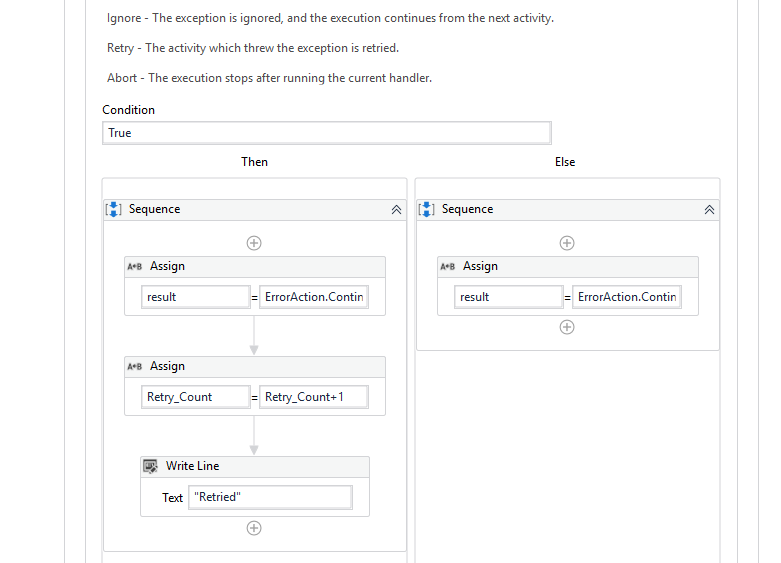The image size is (781, 563).
Task: Click the Write Line activity icon
Action: tap(151, 466)
